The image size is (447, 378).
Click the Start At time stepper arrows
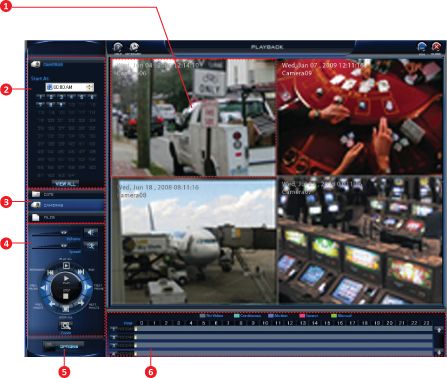pos(90,87)
